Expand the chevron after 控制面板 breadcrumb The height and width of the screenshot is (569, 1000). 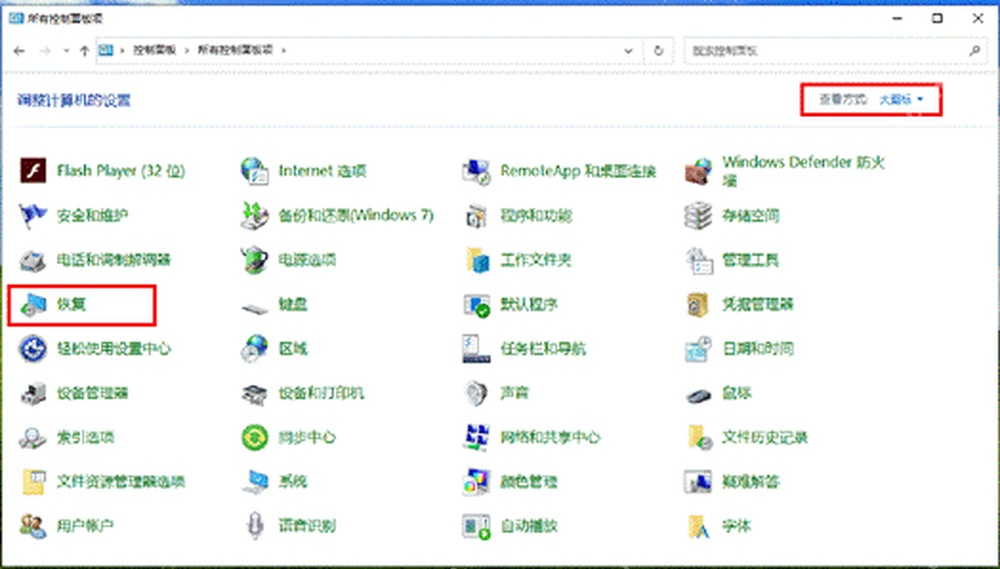(x=188, y=50)
